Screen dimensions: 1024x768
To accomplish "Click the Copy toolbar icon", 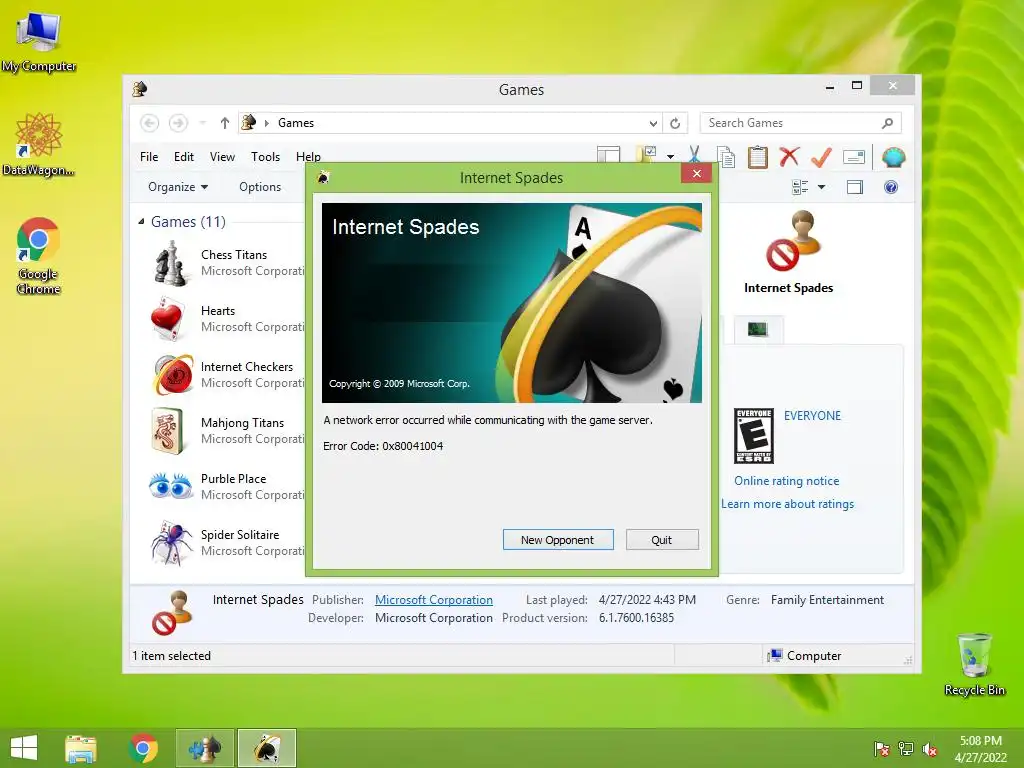I will (x=726, y=157).
